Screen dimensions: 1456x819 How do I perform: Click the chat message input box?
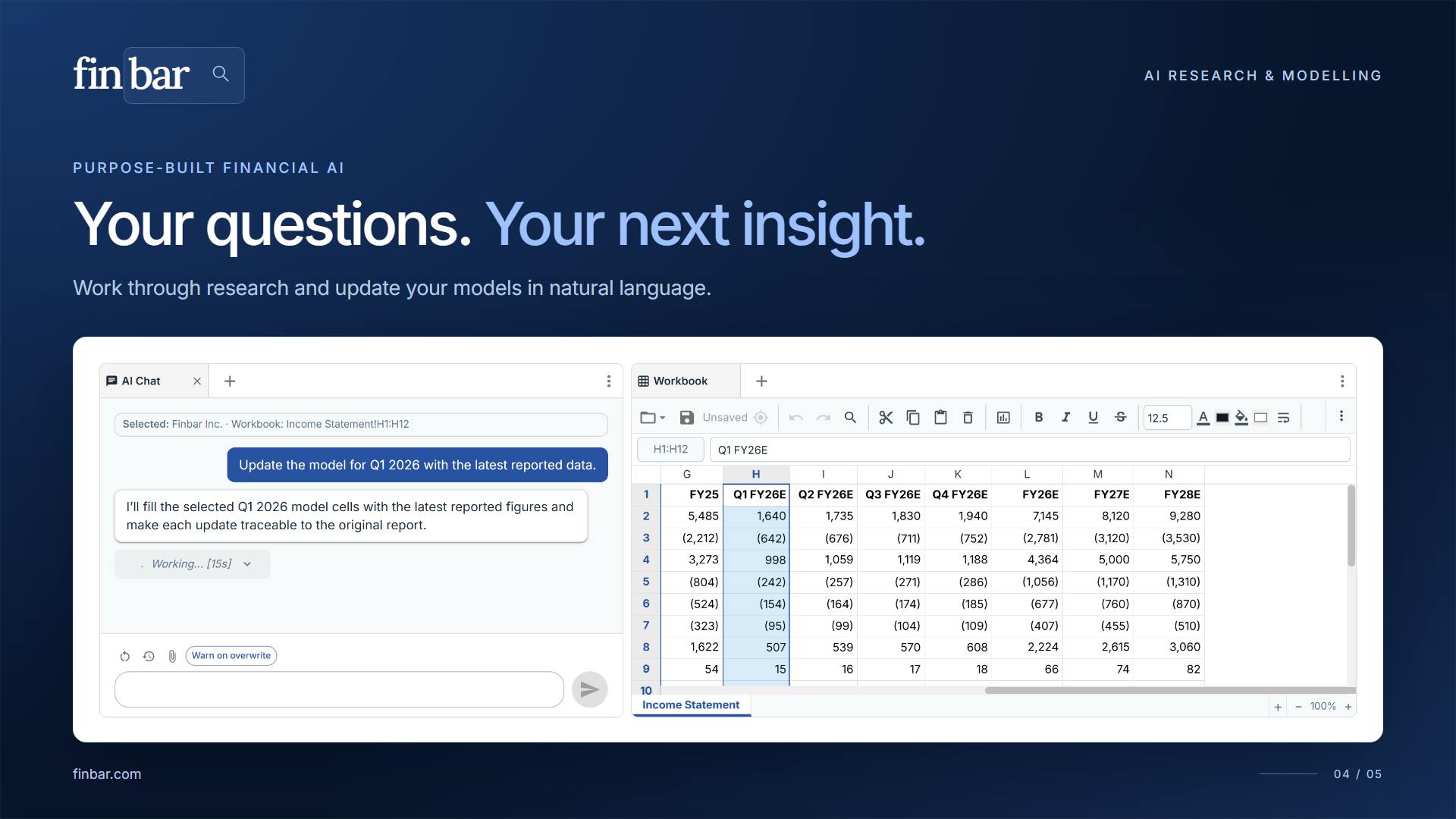[x=339, y=689]
